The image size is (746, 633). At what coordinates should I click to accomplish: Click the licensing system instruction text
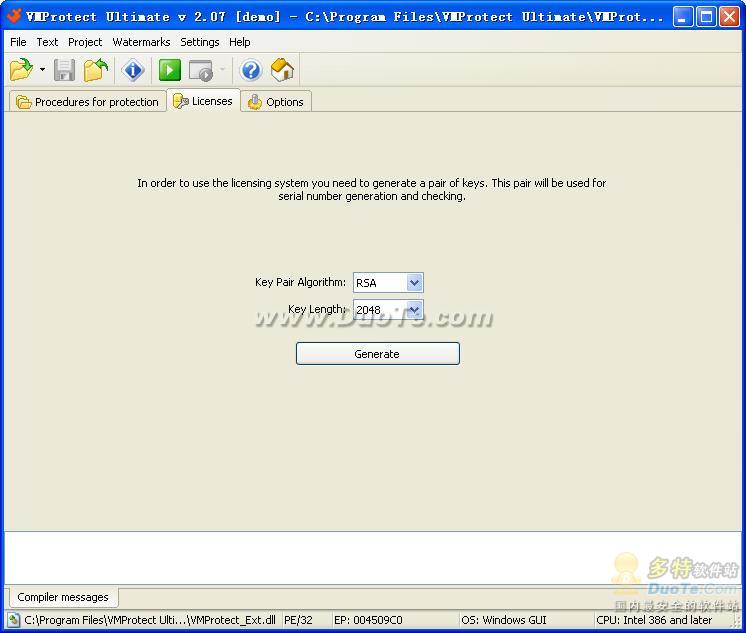click(372, 189)
